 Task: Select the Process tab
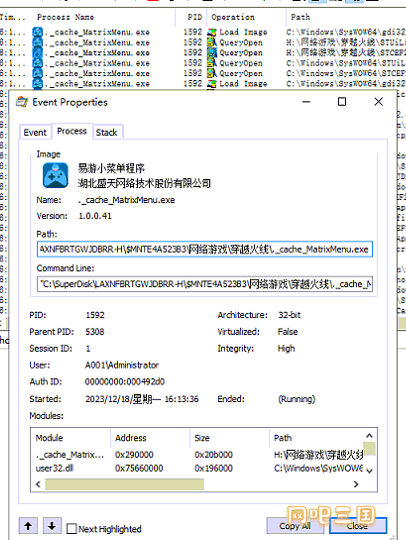click(72, 131)
